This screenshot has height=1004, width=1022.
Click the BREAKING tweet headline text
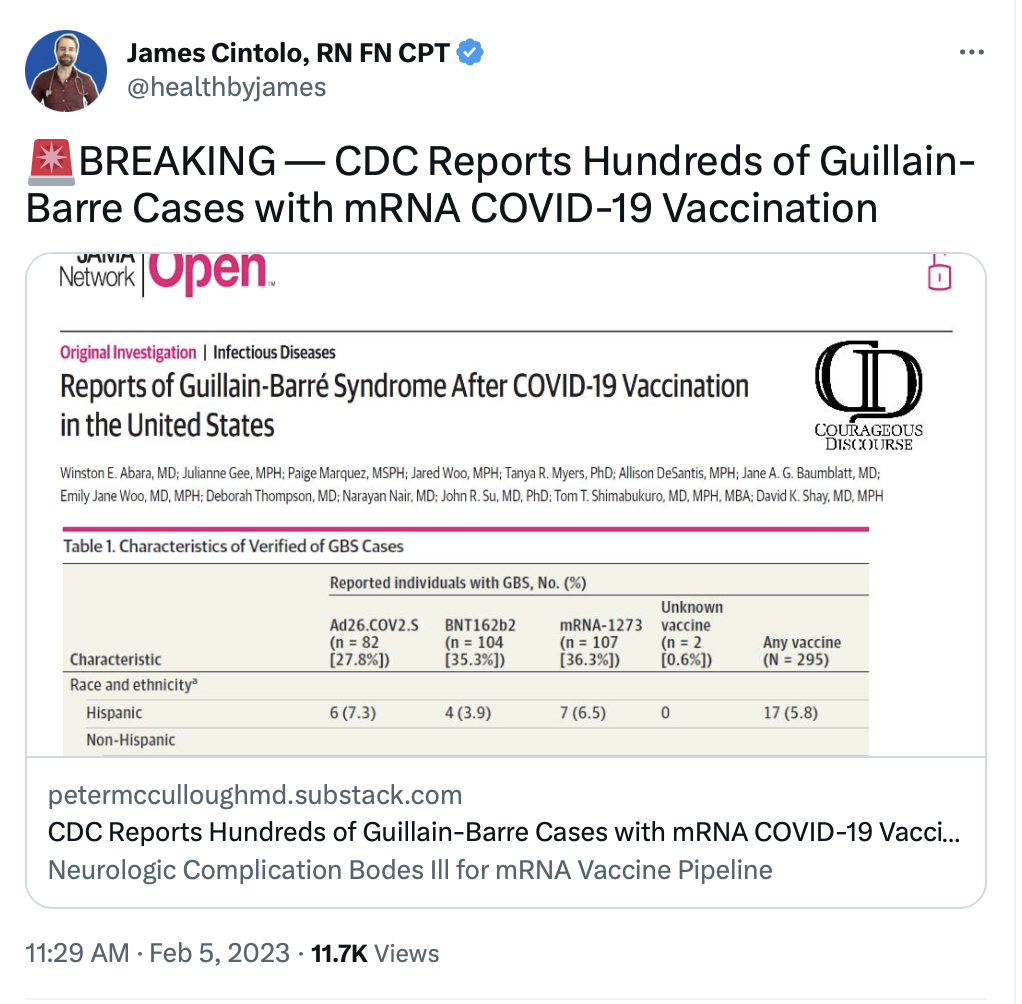(x=500, y=183)
